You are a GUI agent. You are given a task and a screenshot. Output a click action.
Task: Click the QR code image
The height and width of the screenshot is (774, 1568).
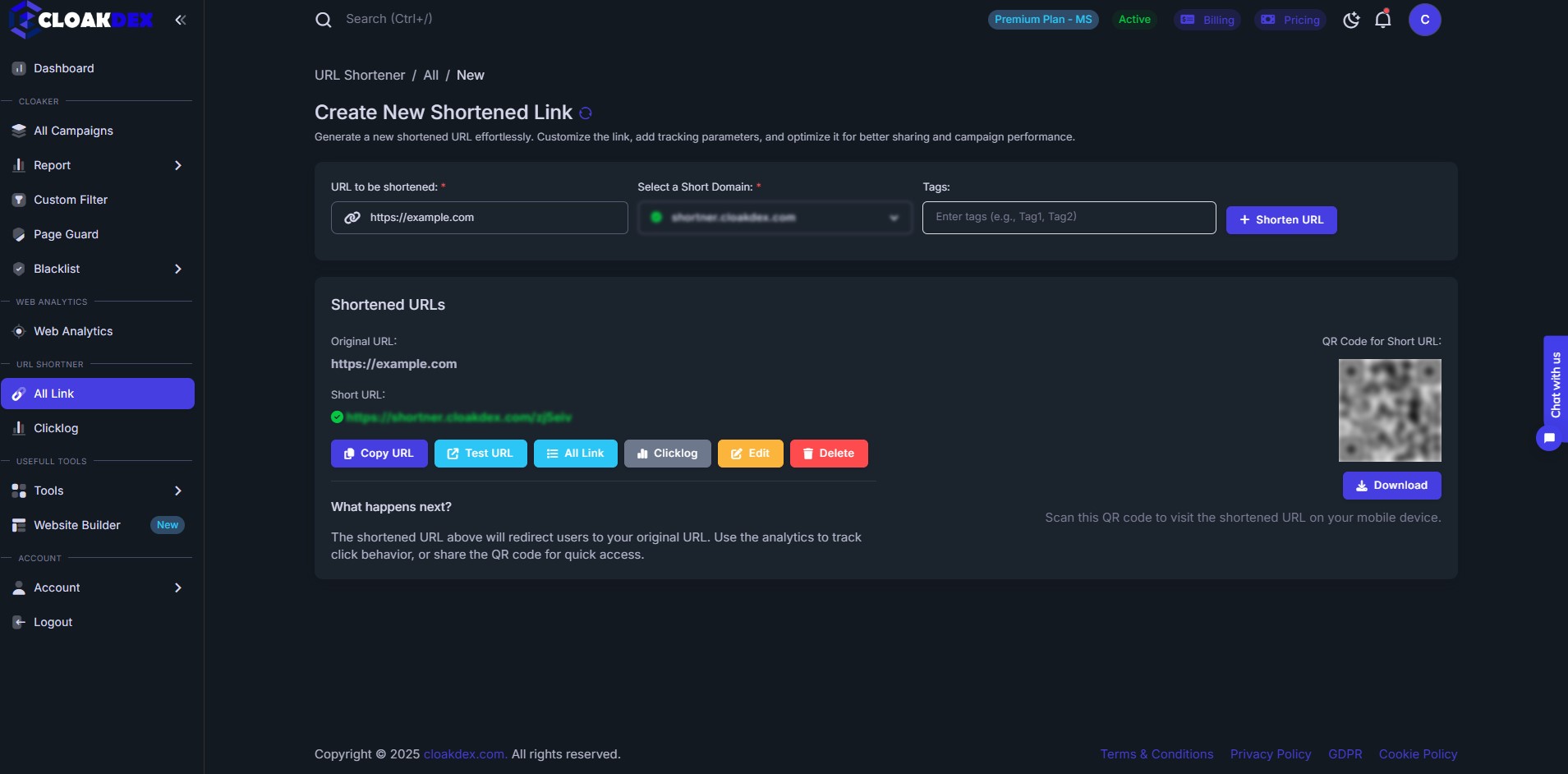click(x=1390, y=410)
